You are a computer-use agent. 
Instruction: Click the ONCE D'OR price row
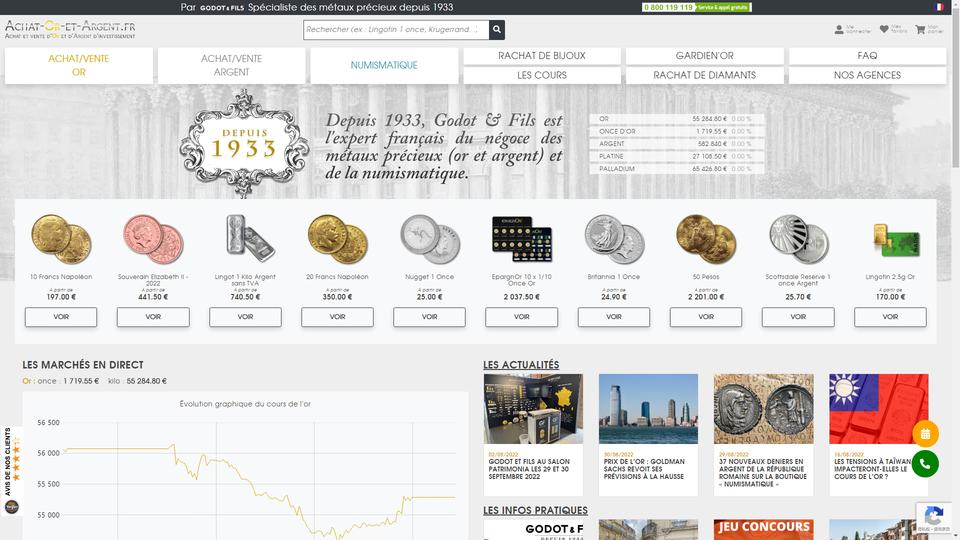tap(677, 132)
